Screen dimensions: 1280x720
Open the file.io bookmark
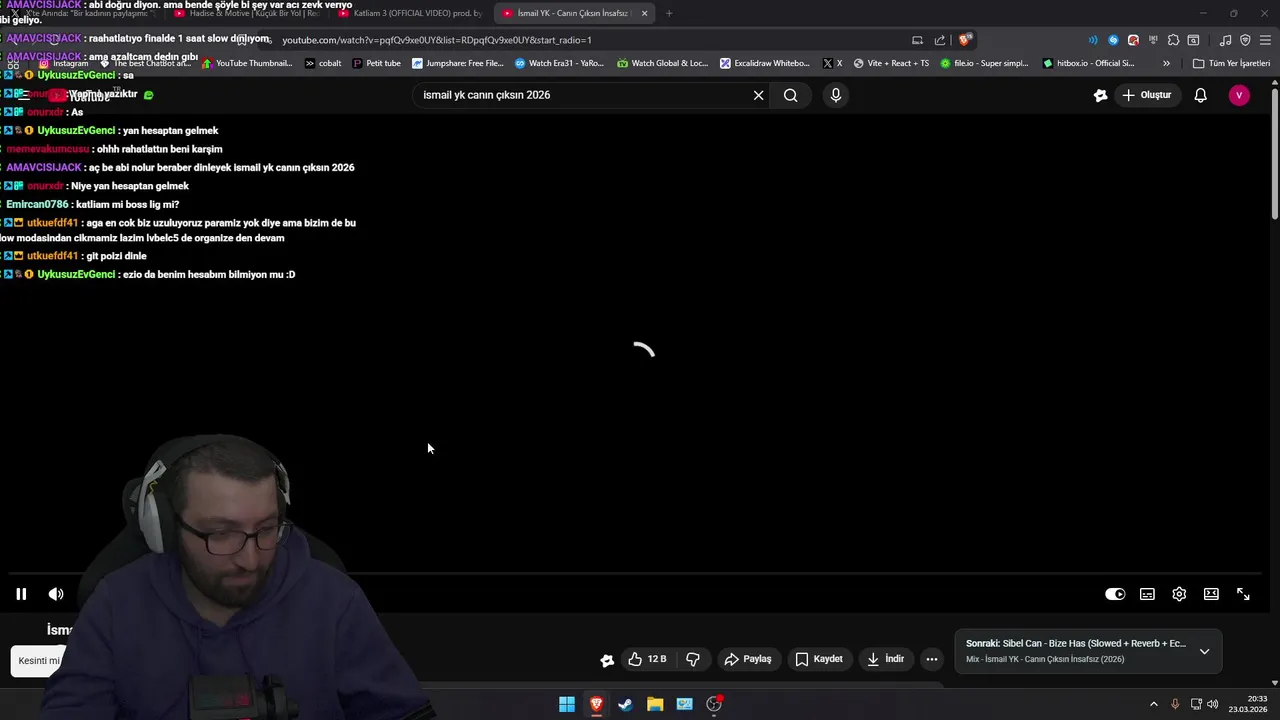[x=984, y=63]
